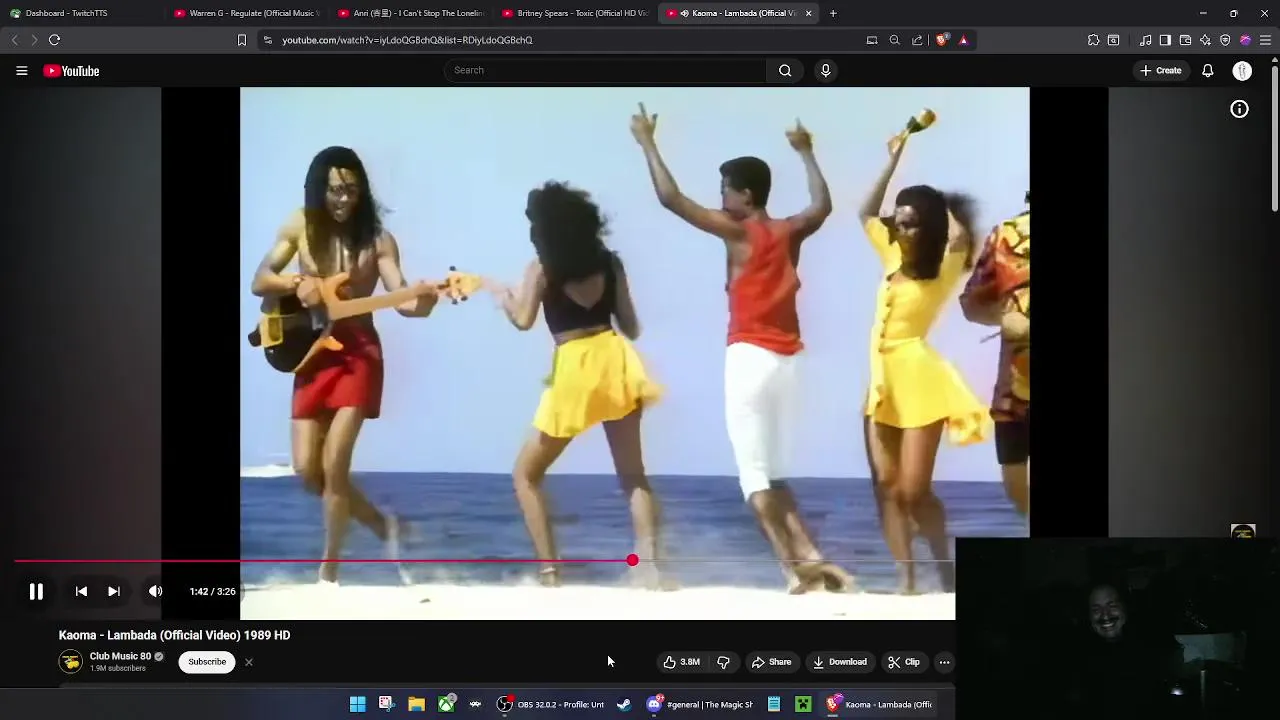Image resolution: width=1280 pixels, height=720 pixels.
Task: Dislike the video thumbs-down
Action: point(723,662)
